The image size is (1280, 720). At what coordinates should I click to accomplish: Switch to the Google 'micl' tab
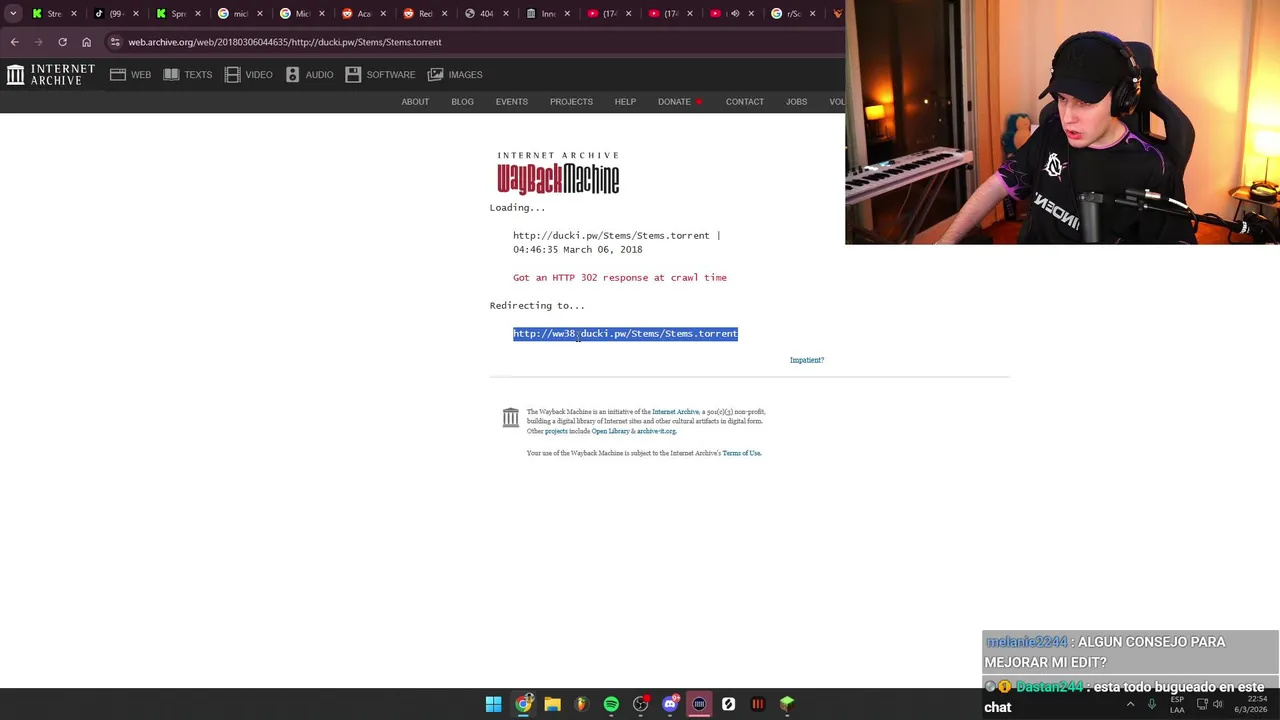(240, 14)
